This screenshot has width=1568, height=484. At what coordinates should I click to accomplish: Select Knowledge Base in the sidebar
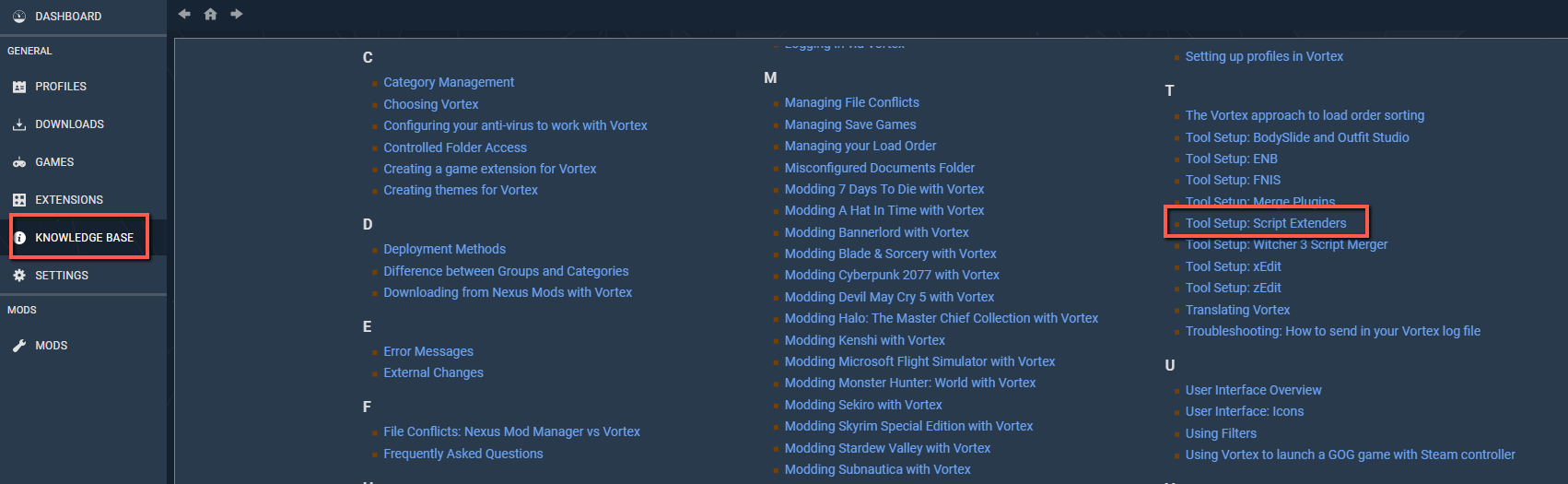[x=83, y=238]
